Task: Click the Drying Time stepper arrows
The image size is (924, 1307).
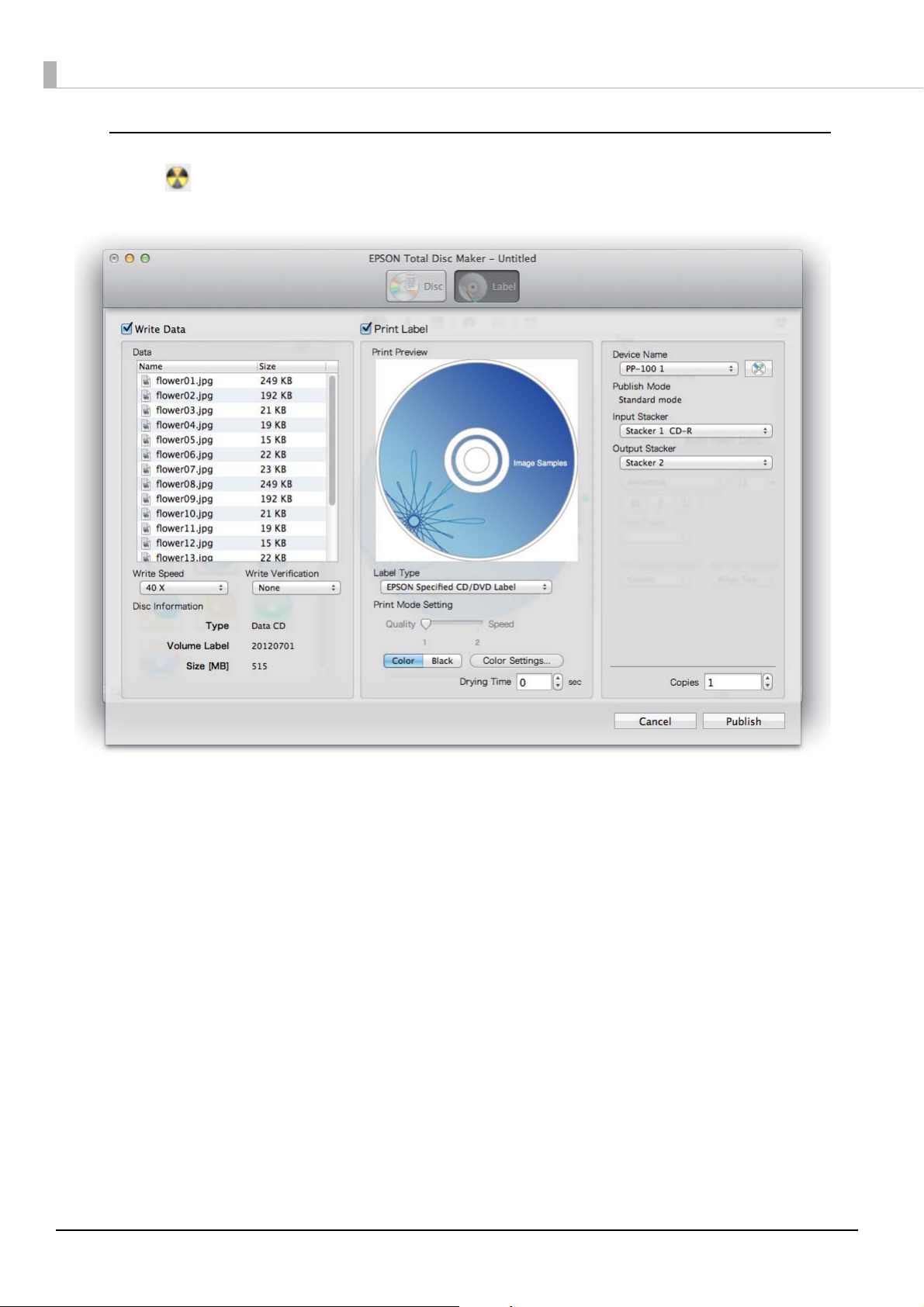Action: coord(558,682)
